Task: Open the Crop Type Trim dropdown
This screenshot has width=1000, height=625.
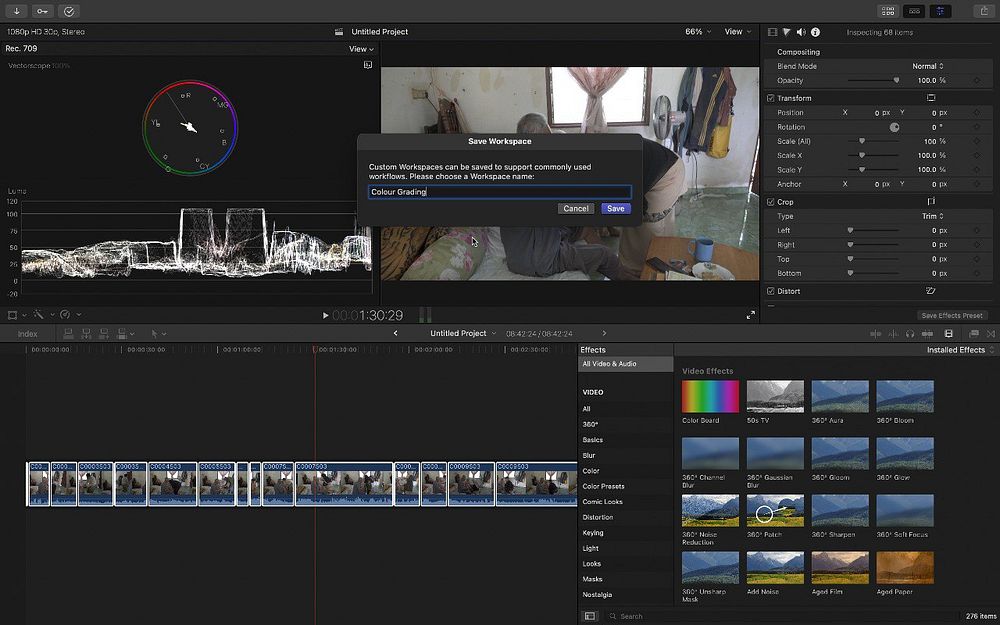Action: (932, 216)
